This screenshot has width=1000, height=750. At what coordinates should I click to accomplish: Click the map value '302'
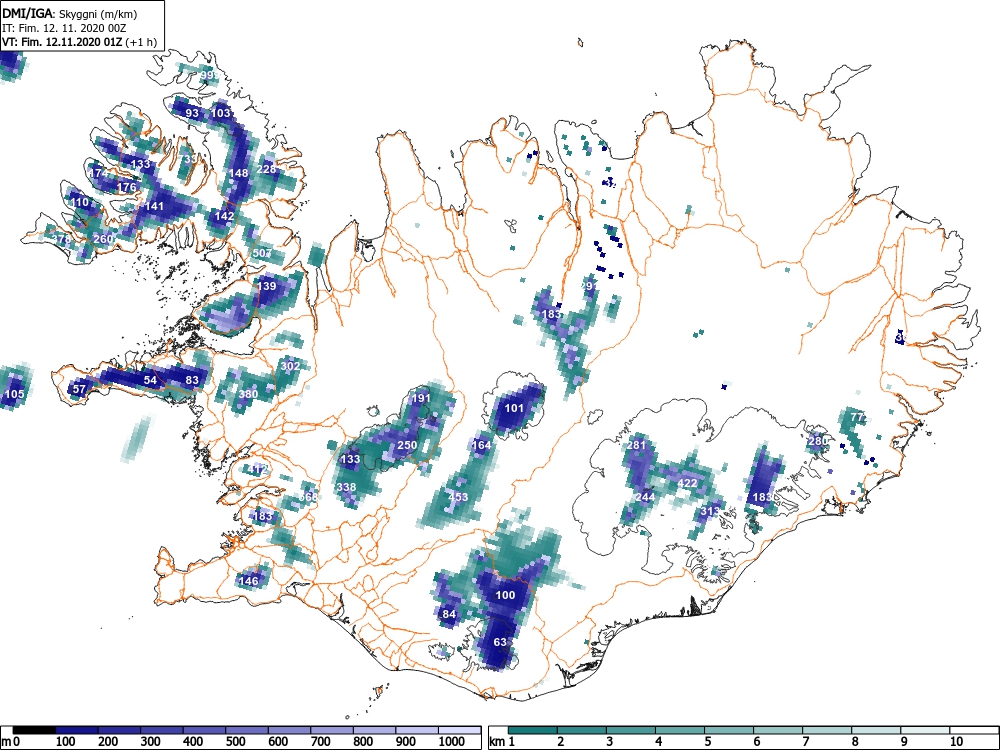pyautogui.click(x=290, y=366)
